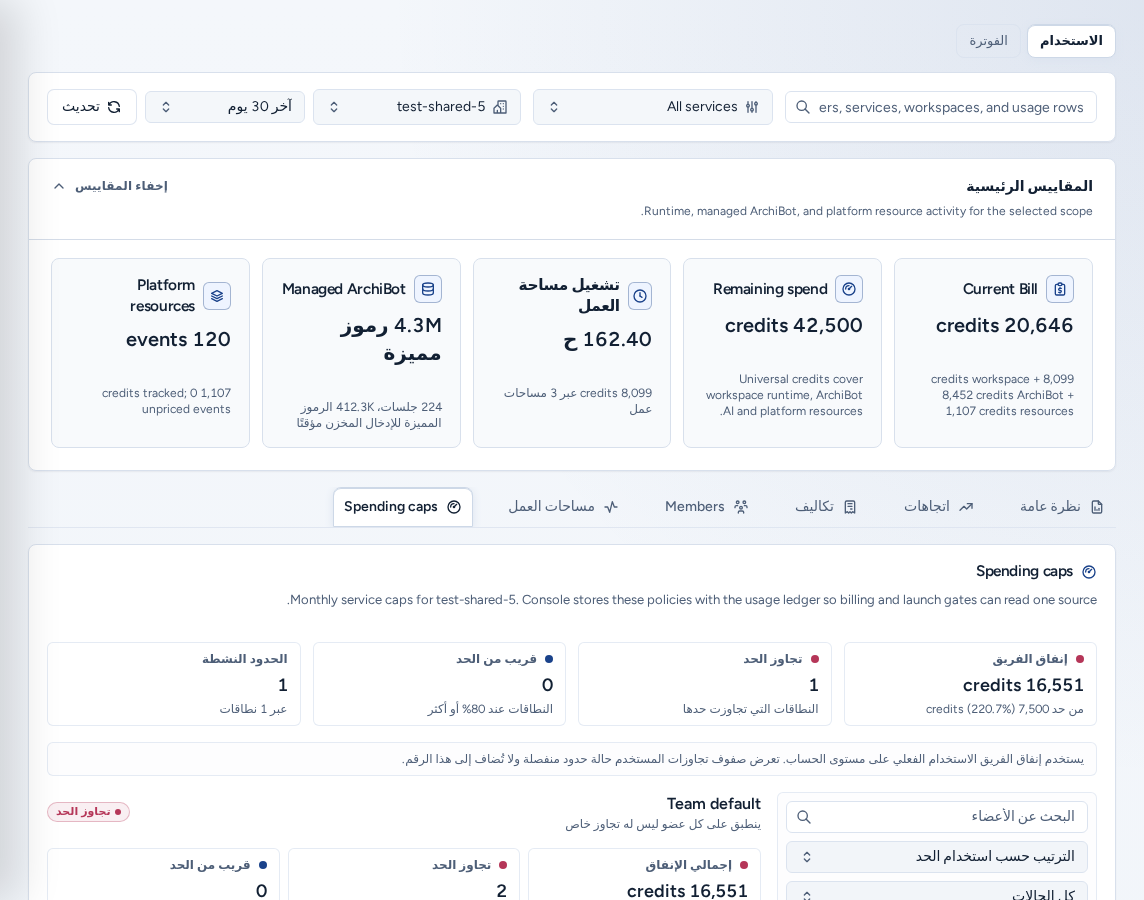Click the تجاوز الحد status badge
Viewport: 1144px width, 900px height.
[88, 812]
